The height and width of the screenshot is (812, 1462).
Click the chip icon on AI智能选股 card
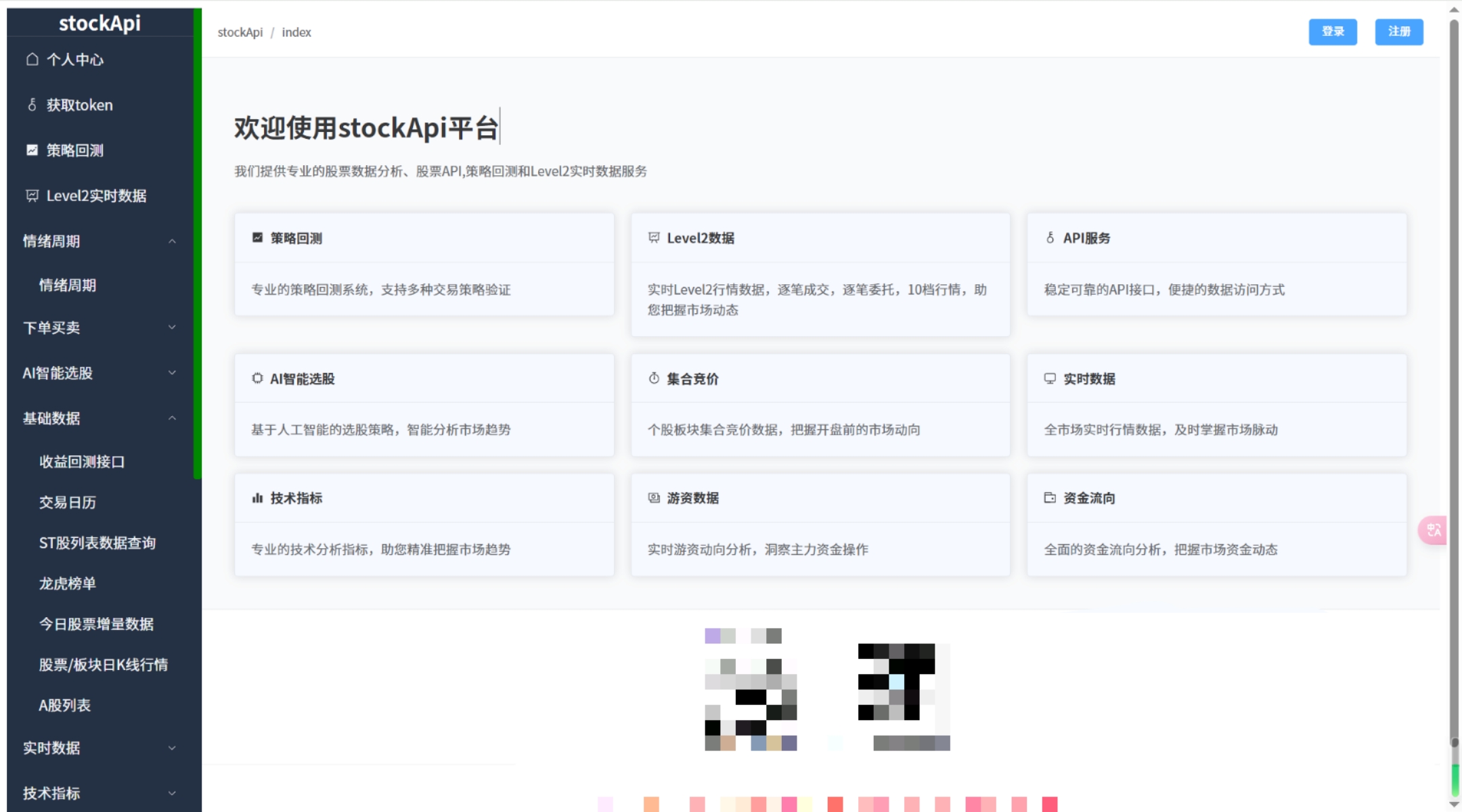pyautogui.click(x=257, y=378)
